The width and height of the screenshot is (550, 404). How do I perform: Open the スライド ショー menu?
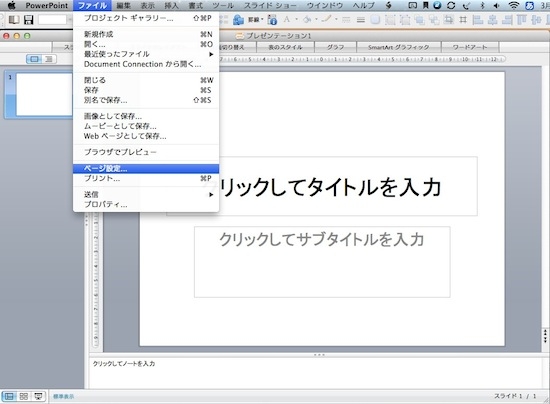[x=270, y=5]
